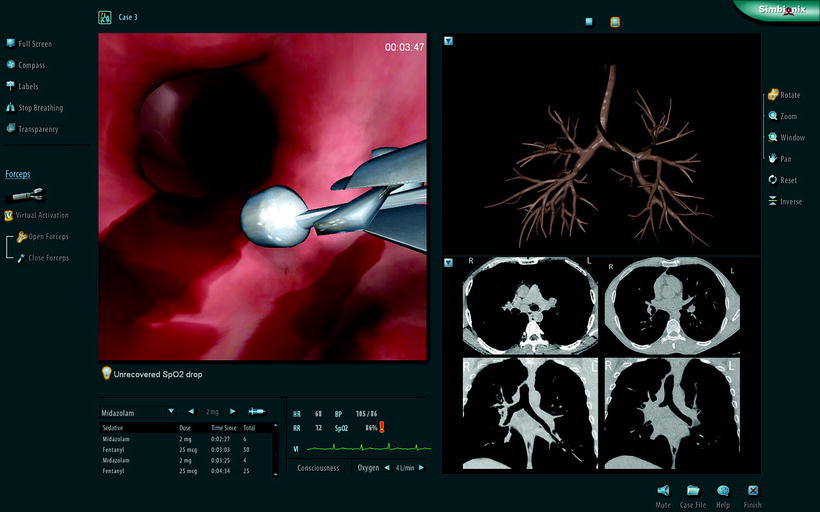The image size is (820, 512).
Task: Switch to single-pane layout view
Action: (589, 20)
